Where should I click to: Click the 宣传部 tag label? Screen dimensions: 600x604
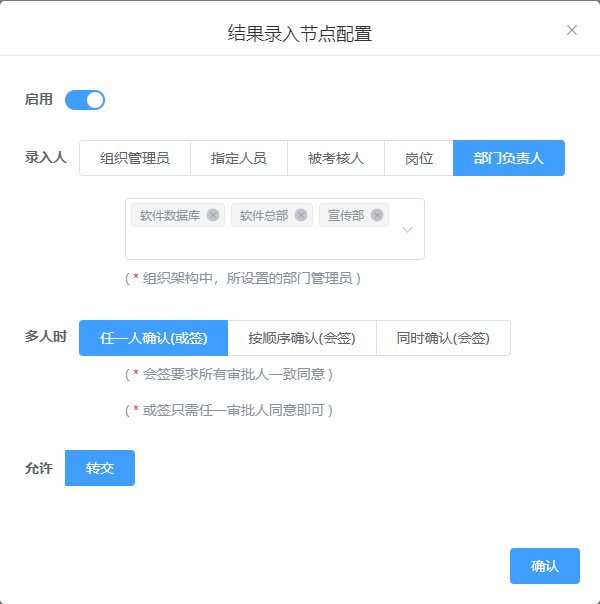coord(346,215)
